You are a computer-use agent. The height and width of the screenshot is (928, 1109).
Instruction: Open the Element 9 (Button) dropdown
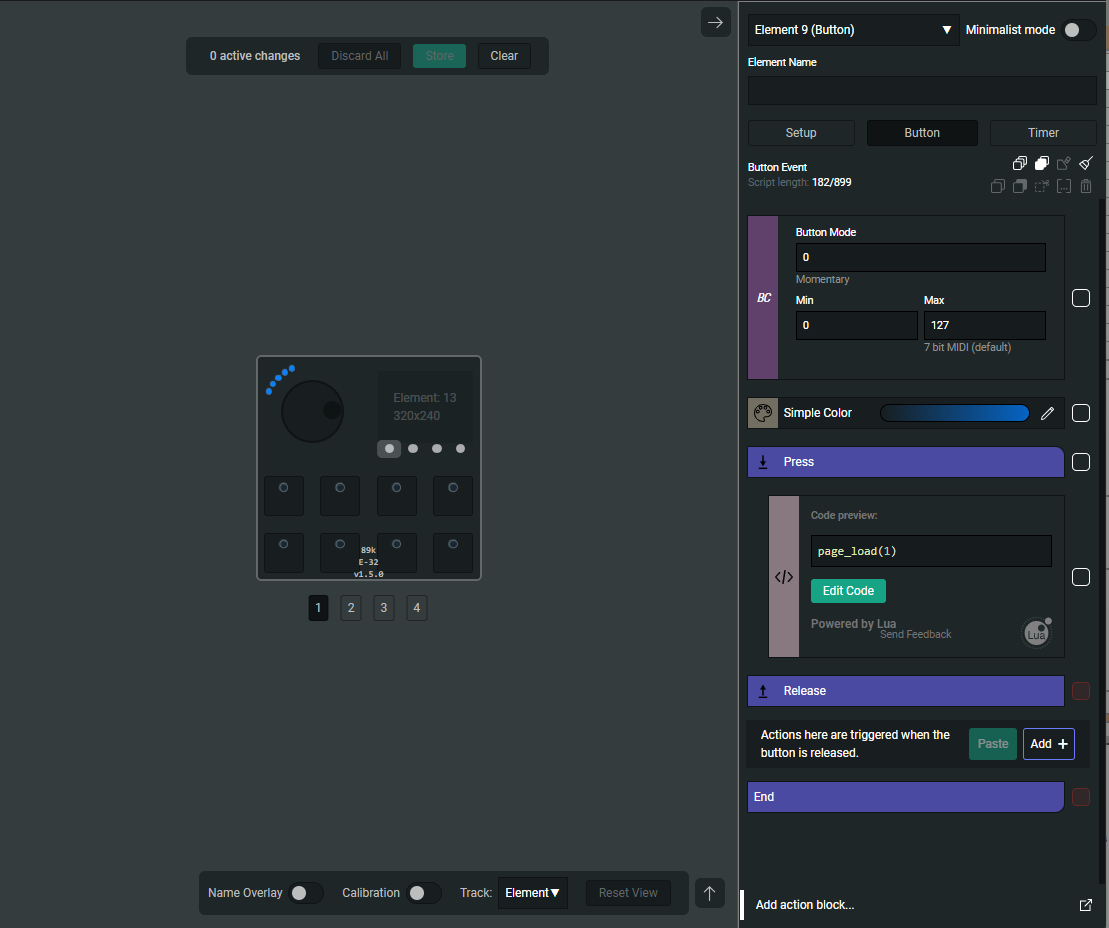click(x=853, y=30)
